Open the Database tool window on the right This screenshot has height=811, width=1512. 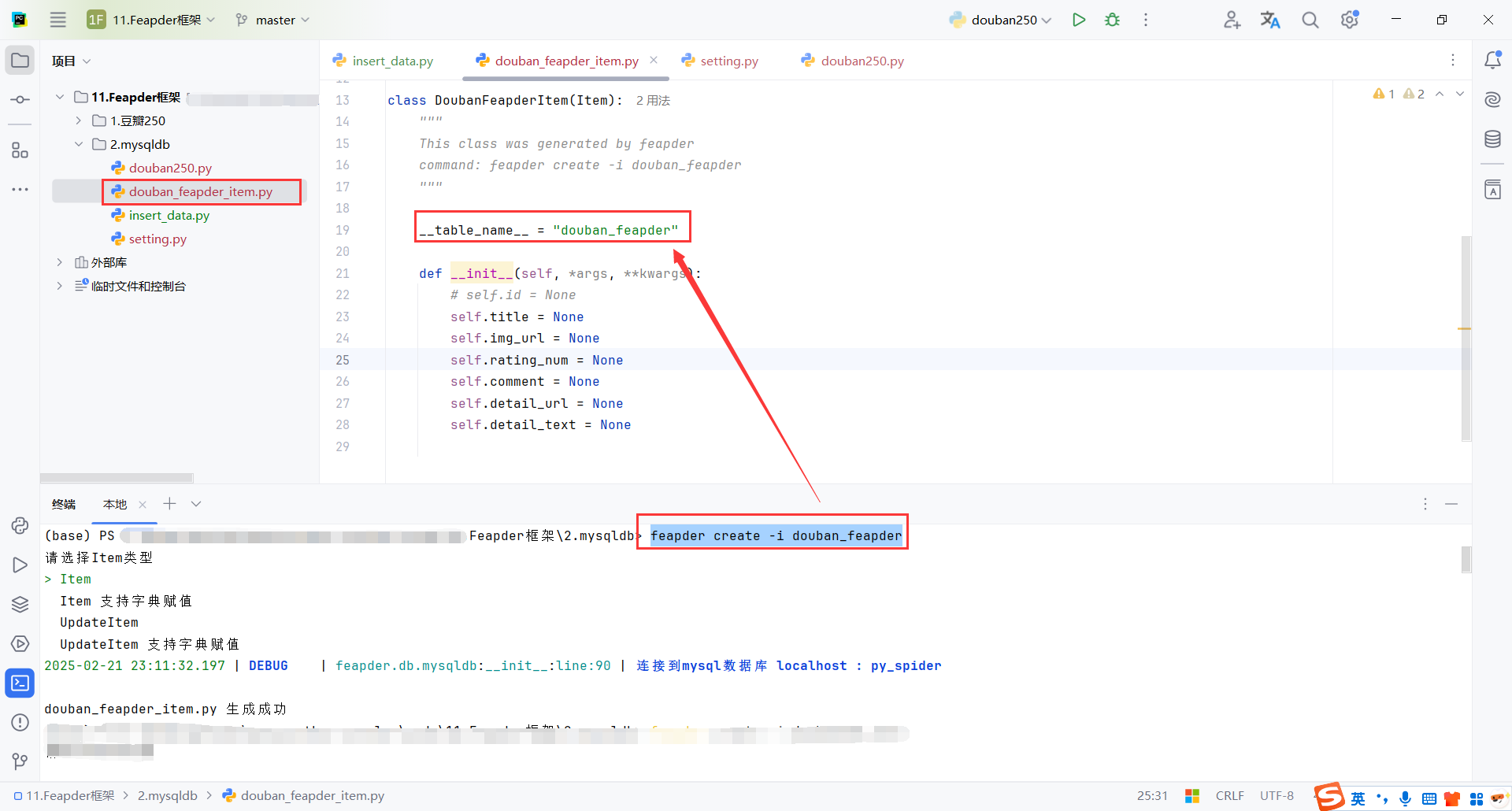pos(1493,139)
